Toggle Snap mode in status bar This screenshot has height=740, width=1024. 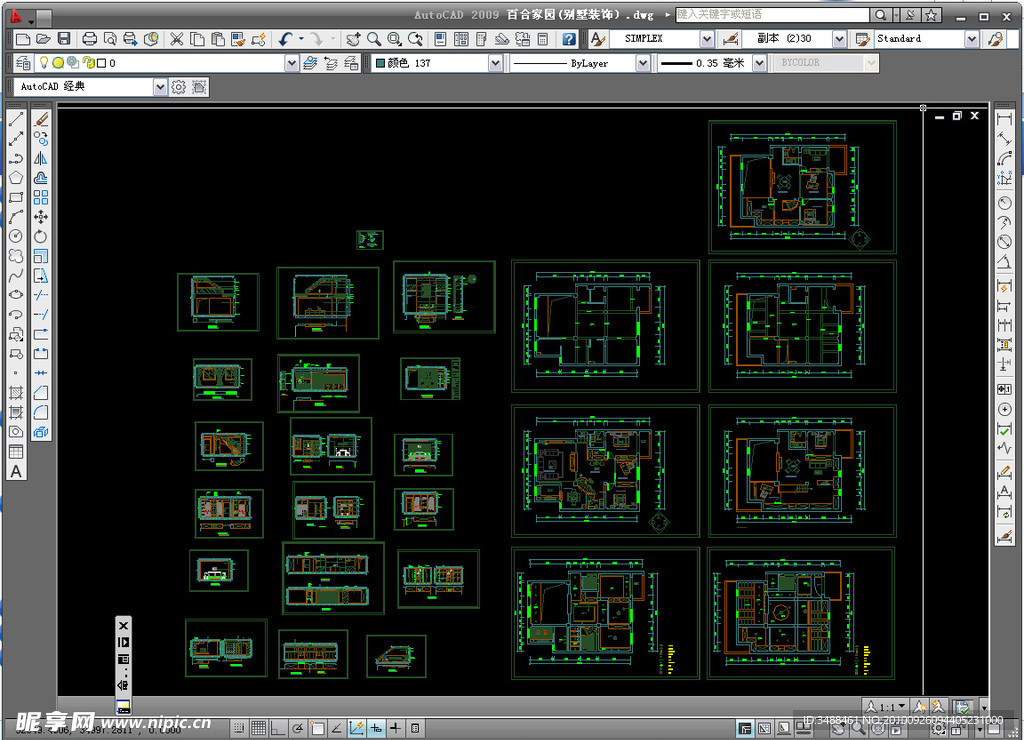pyautogui.click(x=239, y=728)
